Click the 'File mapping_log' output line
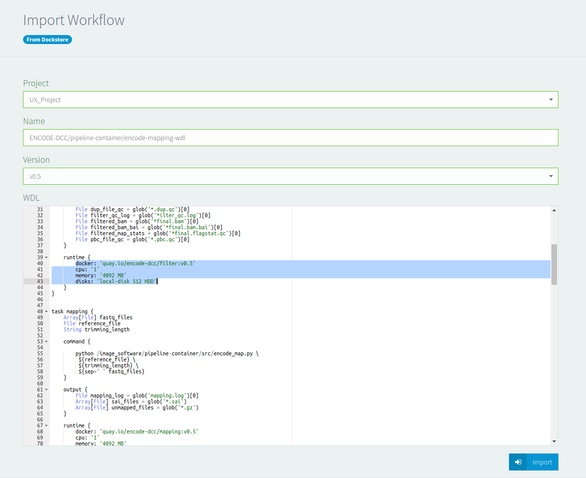Screen dimensions: 586x478 pos(137,395)
